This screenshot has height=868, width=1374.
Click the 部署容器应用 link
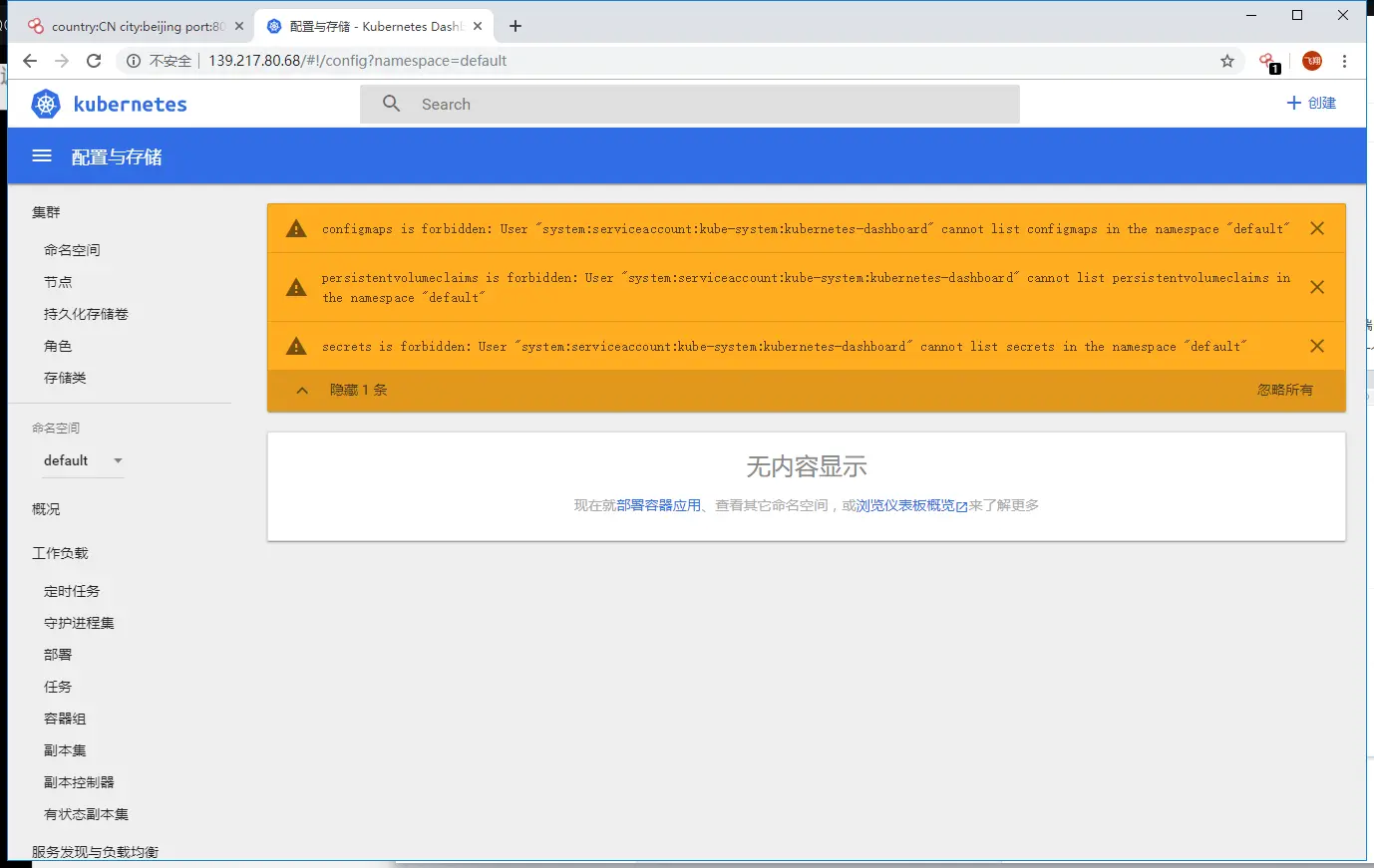pos(658,505)
